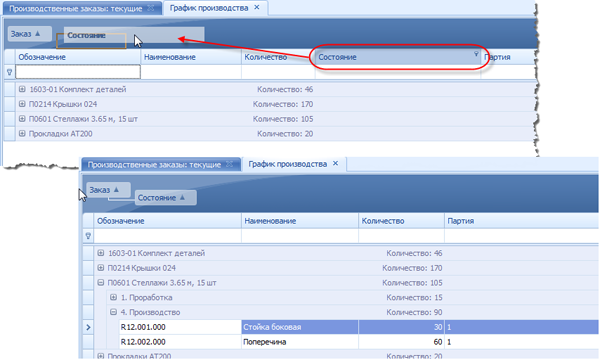Sort by Количество column in lower grid

401,221
